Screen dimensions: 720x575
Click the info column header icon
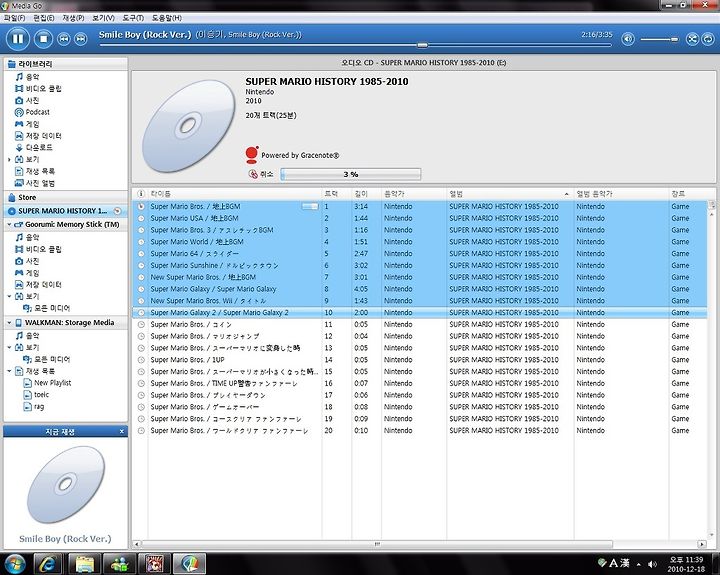point(141,194)
